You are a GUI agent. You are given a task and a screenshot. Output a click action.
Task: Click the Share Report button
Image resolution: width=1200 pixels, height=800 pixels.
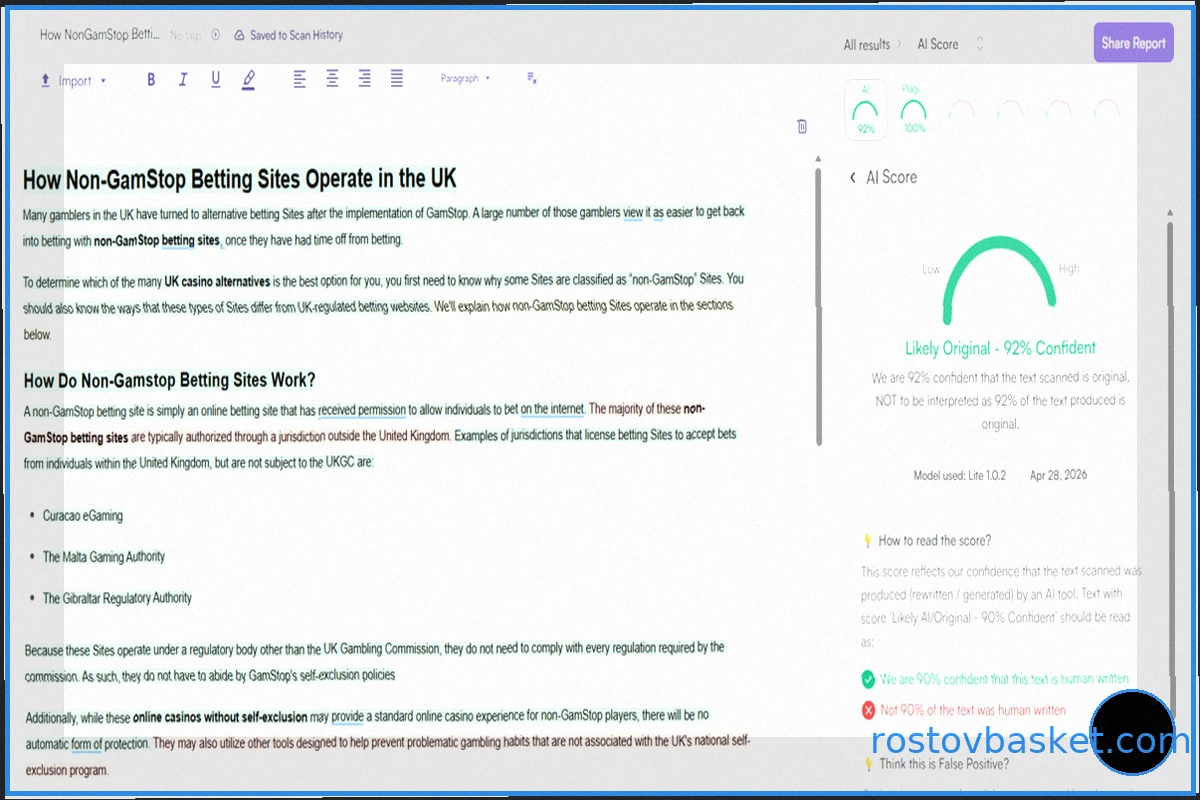pyautogui.click(x=1133, y=43)
